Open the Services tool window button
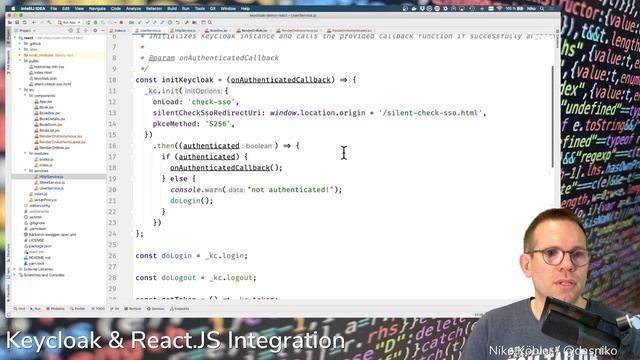 tap(156, 309)
